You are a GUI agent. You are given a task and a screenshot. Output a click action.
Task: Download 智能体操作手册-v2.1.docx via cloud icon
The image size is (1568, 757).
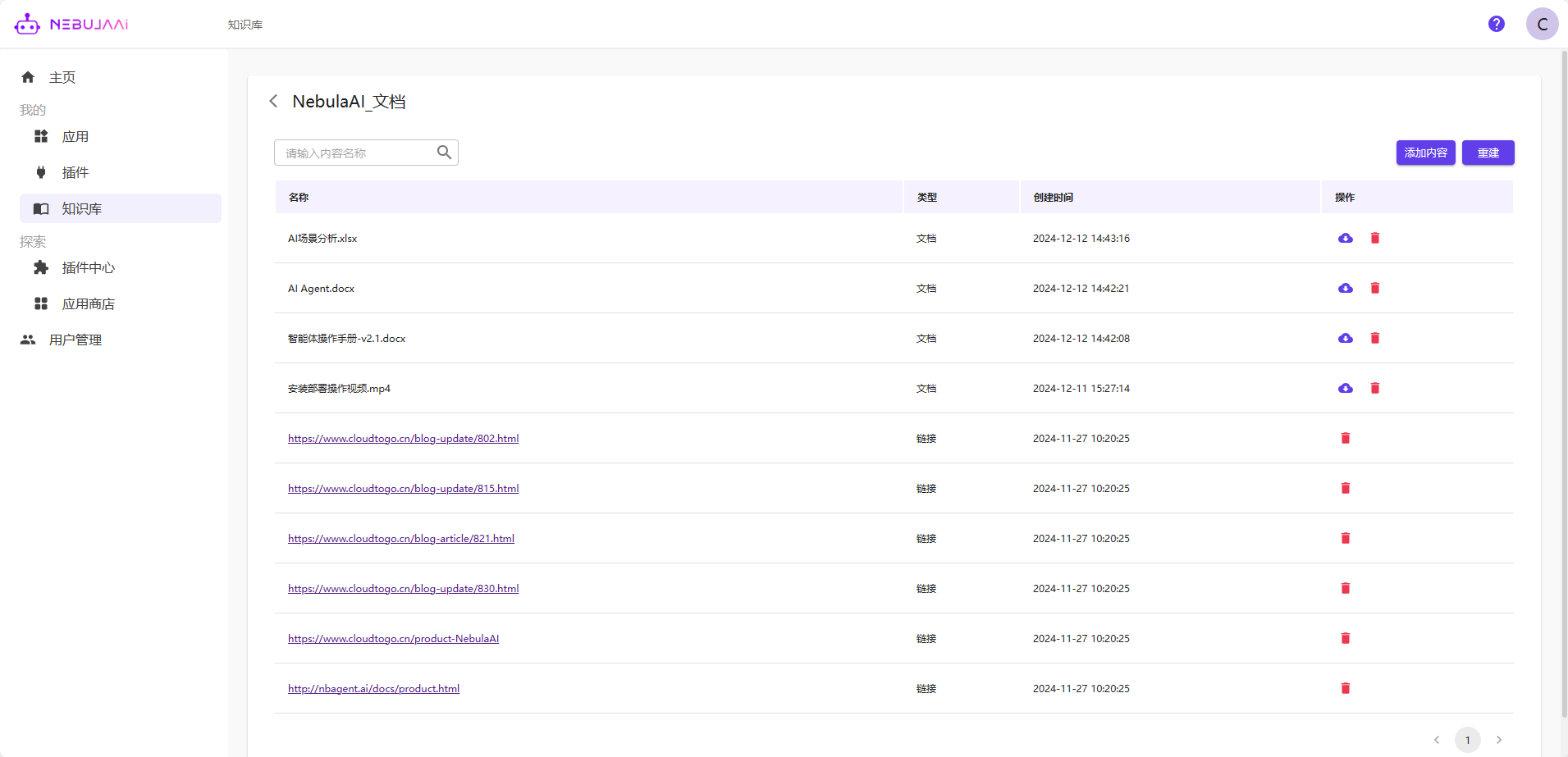click(x=1345, y=339)
